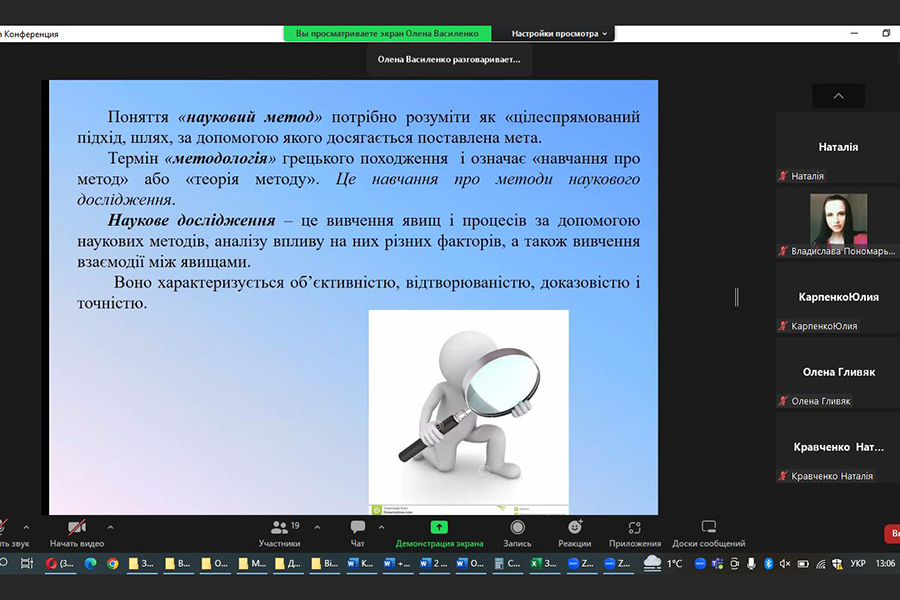Image resolution: width=900 pixels, height=600 pixels.
Task: Click muted mic icon beside Кравченко Наталія label
Action: pos(783,475)
